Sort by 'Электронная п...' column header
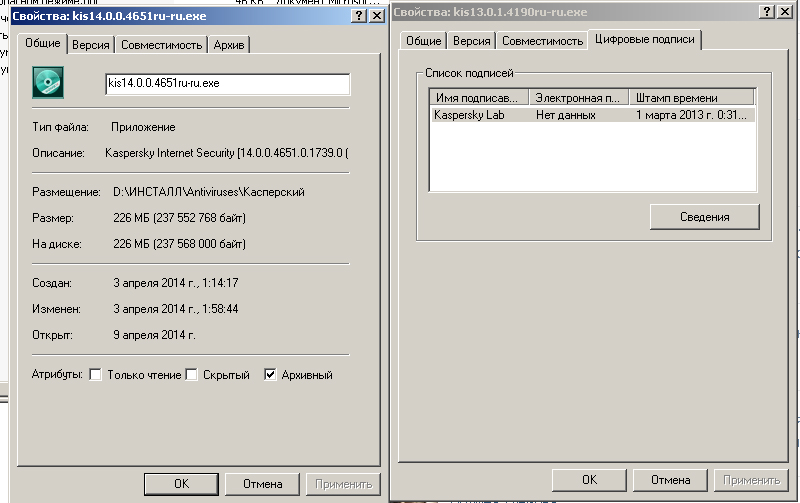Viewport: 800px width, 503px height. coord(579,97)
